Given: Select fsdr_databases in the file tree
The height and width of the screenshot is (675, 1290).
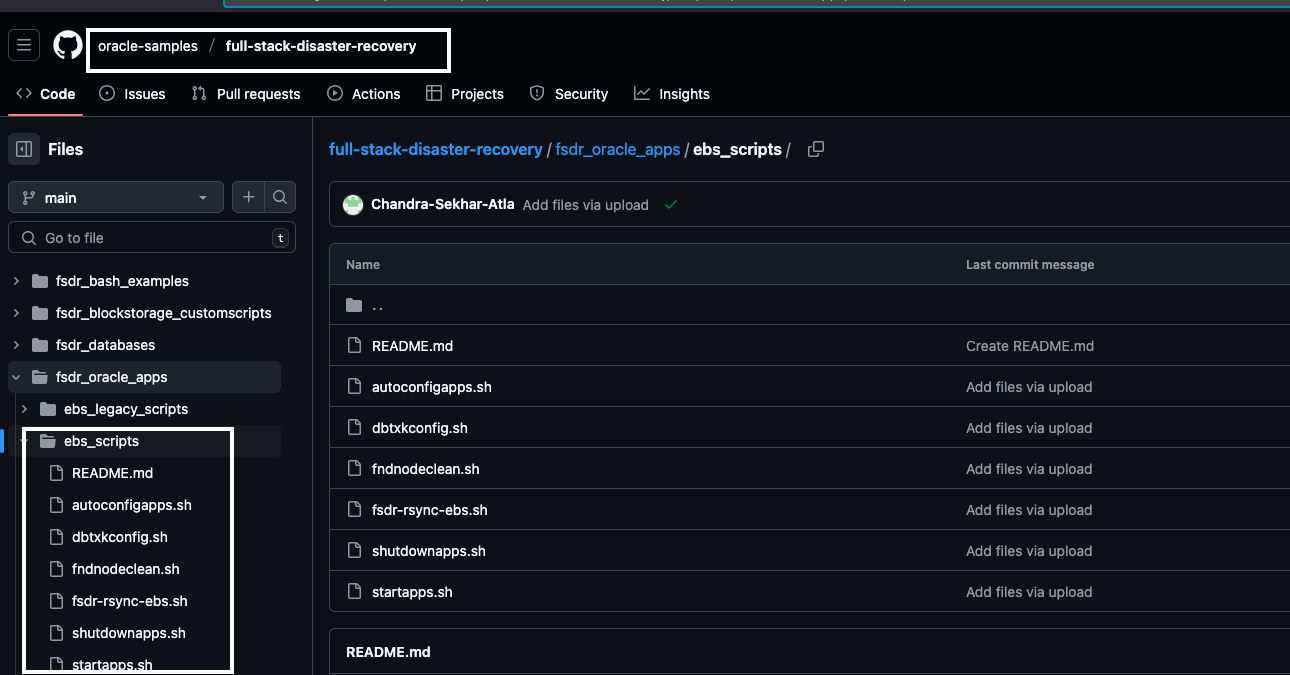Looking at the screenshot, I should click(x=106, y=345).
